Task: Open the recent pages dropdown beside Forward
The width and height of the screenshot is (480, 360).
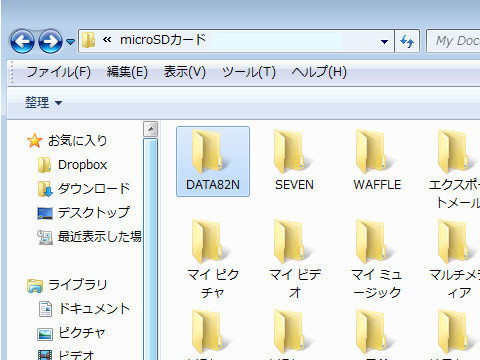Action: point(70,41)
